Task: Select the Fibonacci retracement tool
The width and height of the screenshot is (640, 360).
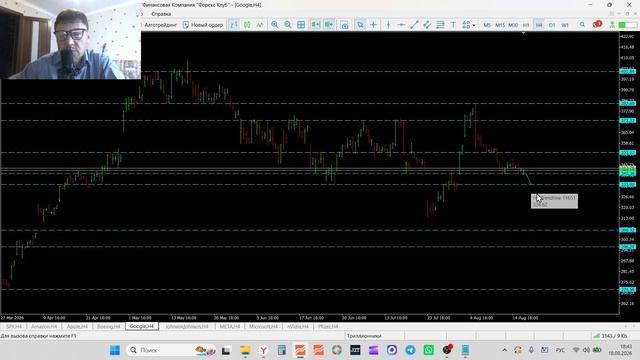Action: click(440, 25)
